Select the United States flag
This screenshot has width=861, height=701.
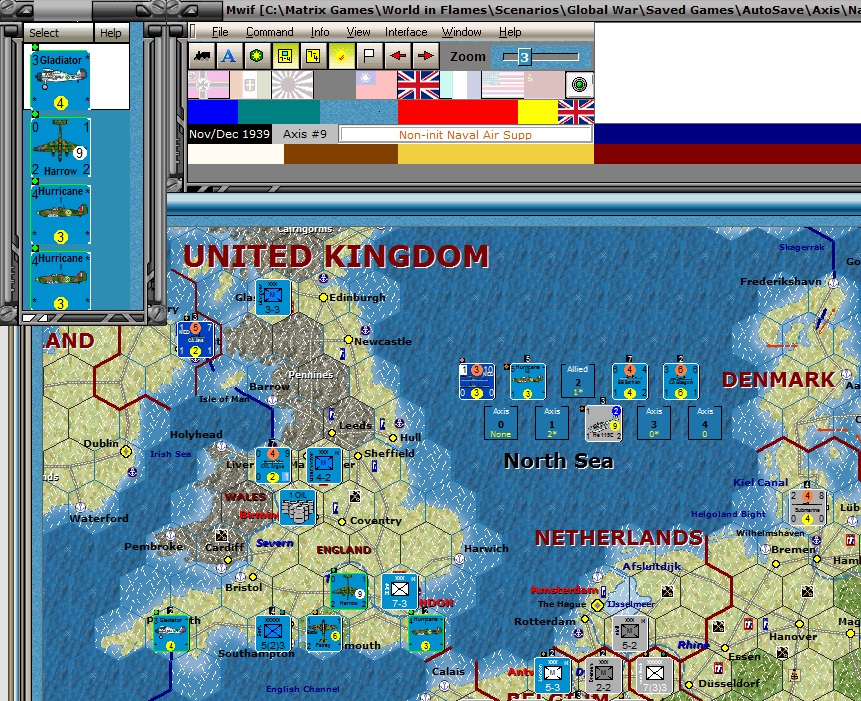point(502,85)
